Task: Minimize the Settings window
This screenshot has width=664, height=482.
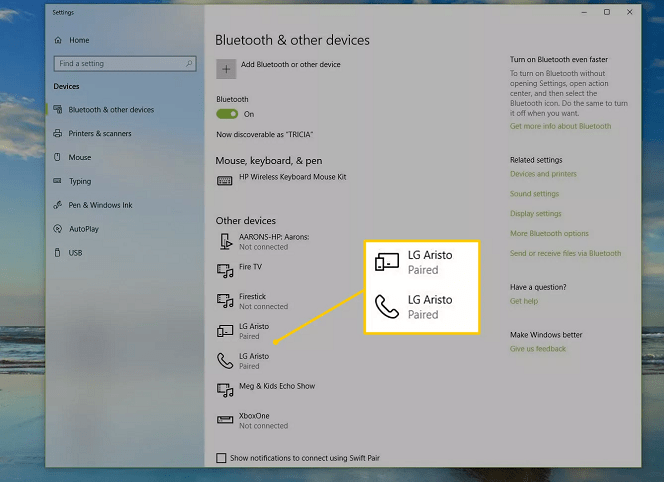Action: point(584,12)
